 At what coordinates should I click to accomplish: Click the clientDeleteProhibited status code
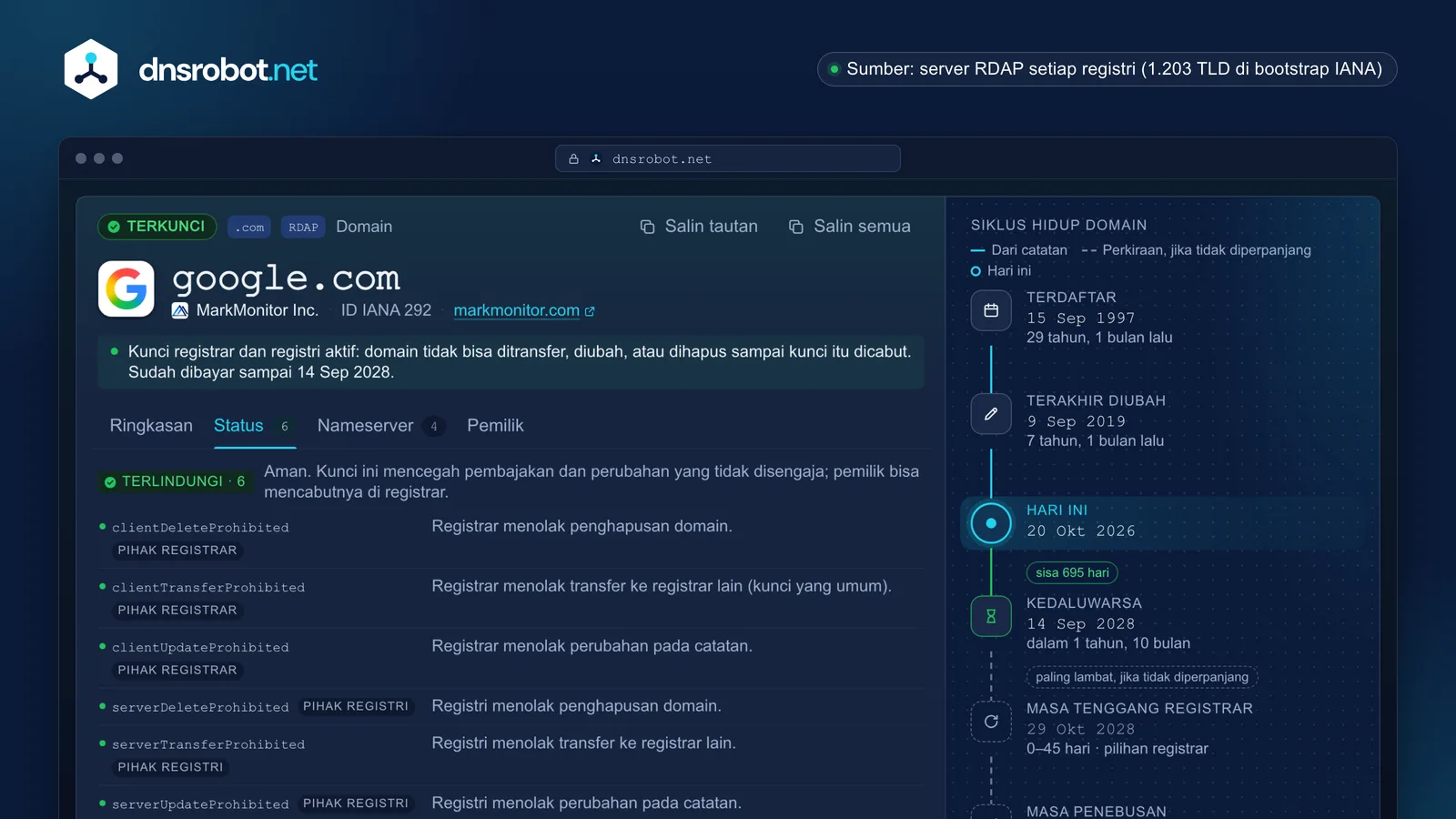(200, 528)
